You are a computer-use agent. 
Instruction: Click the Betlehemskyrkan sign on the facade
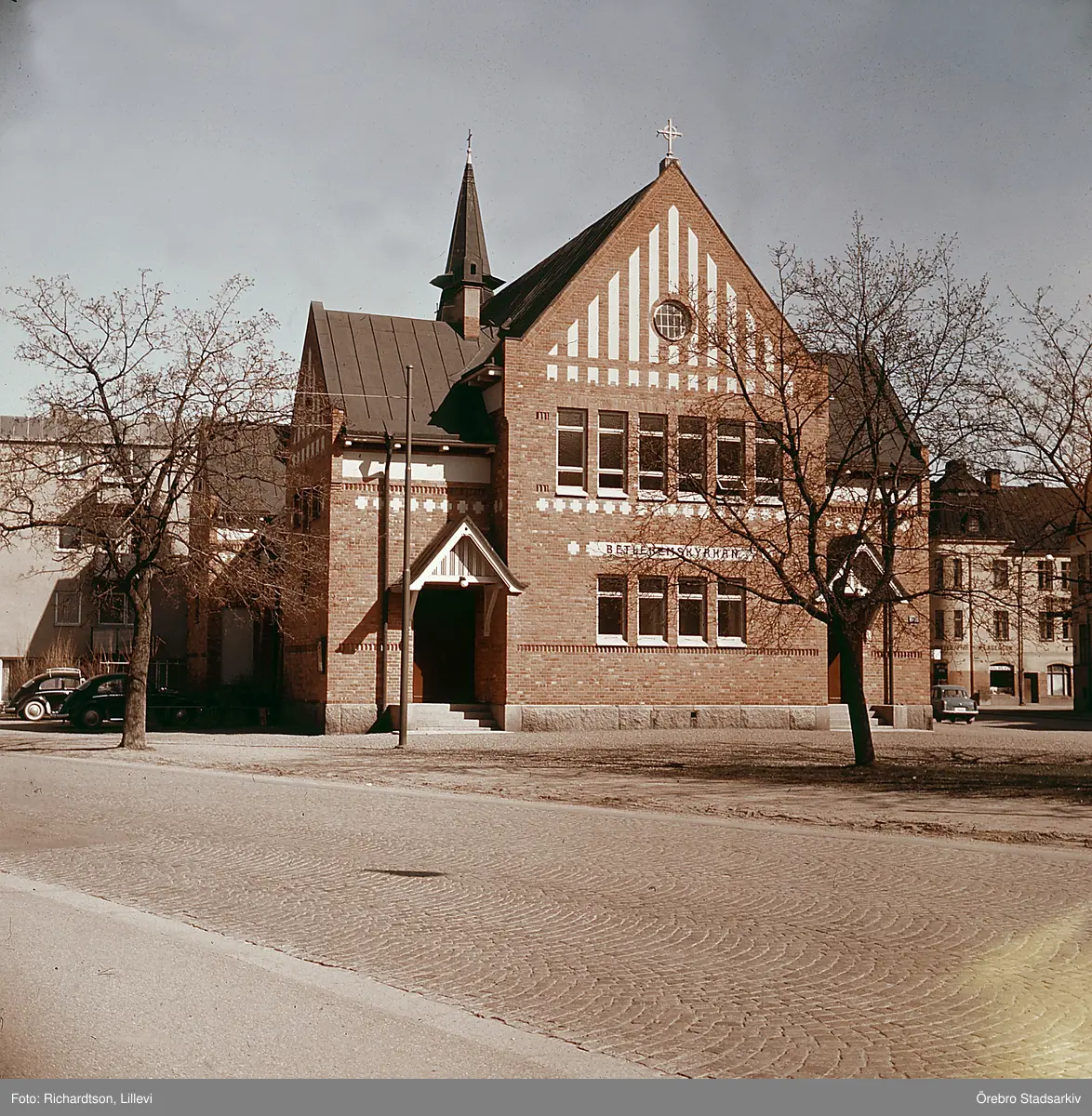668,551
